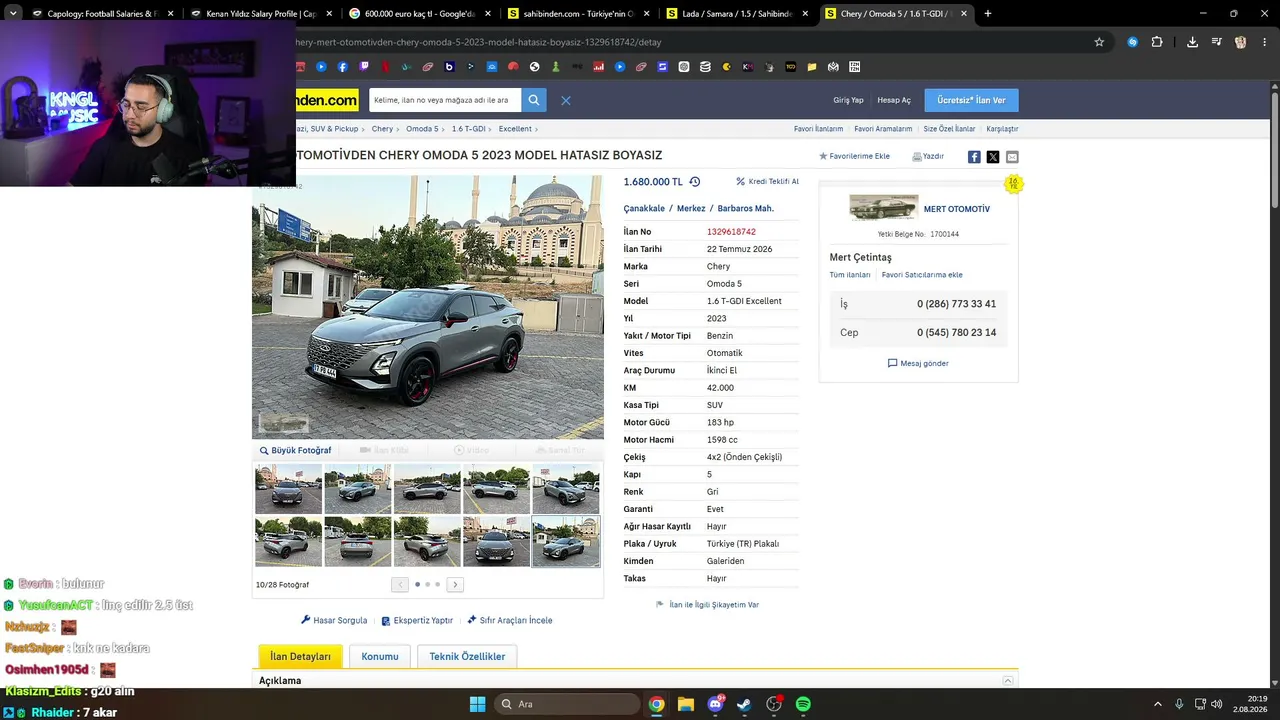Switch to the 600.000 euro kaç tl Google tab

tap(419, 14)
